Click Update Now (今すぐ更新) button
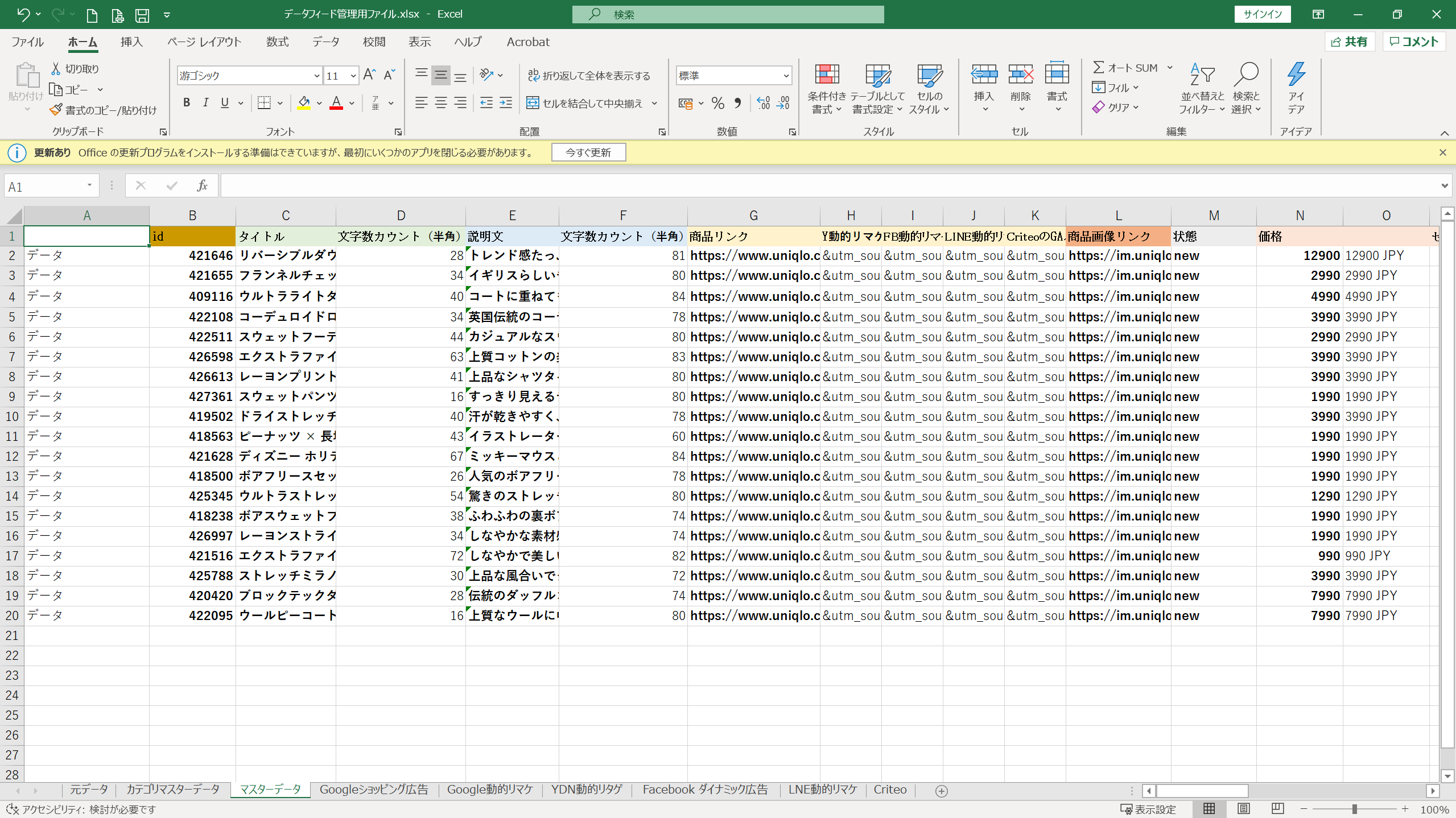The image size is (1456, 818). (588, 152)
